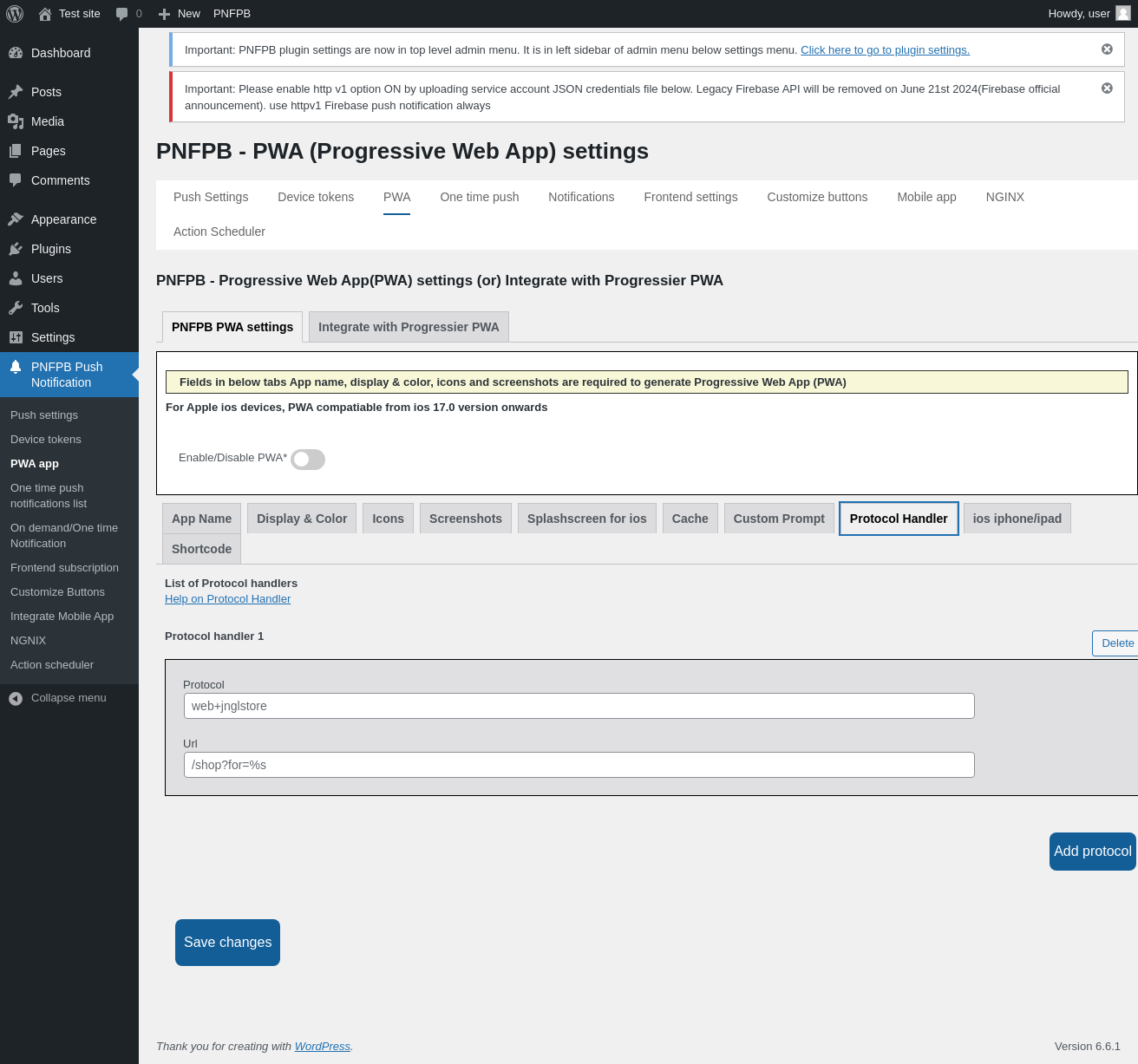Toggle the Enable/Disable PWA switch
1138x1064 pixels.
click(308, 460)
